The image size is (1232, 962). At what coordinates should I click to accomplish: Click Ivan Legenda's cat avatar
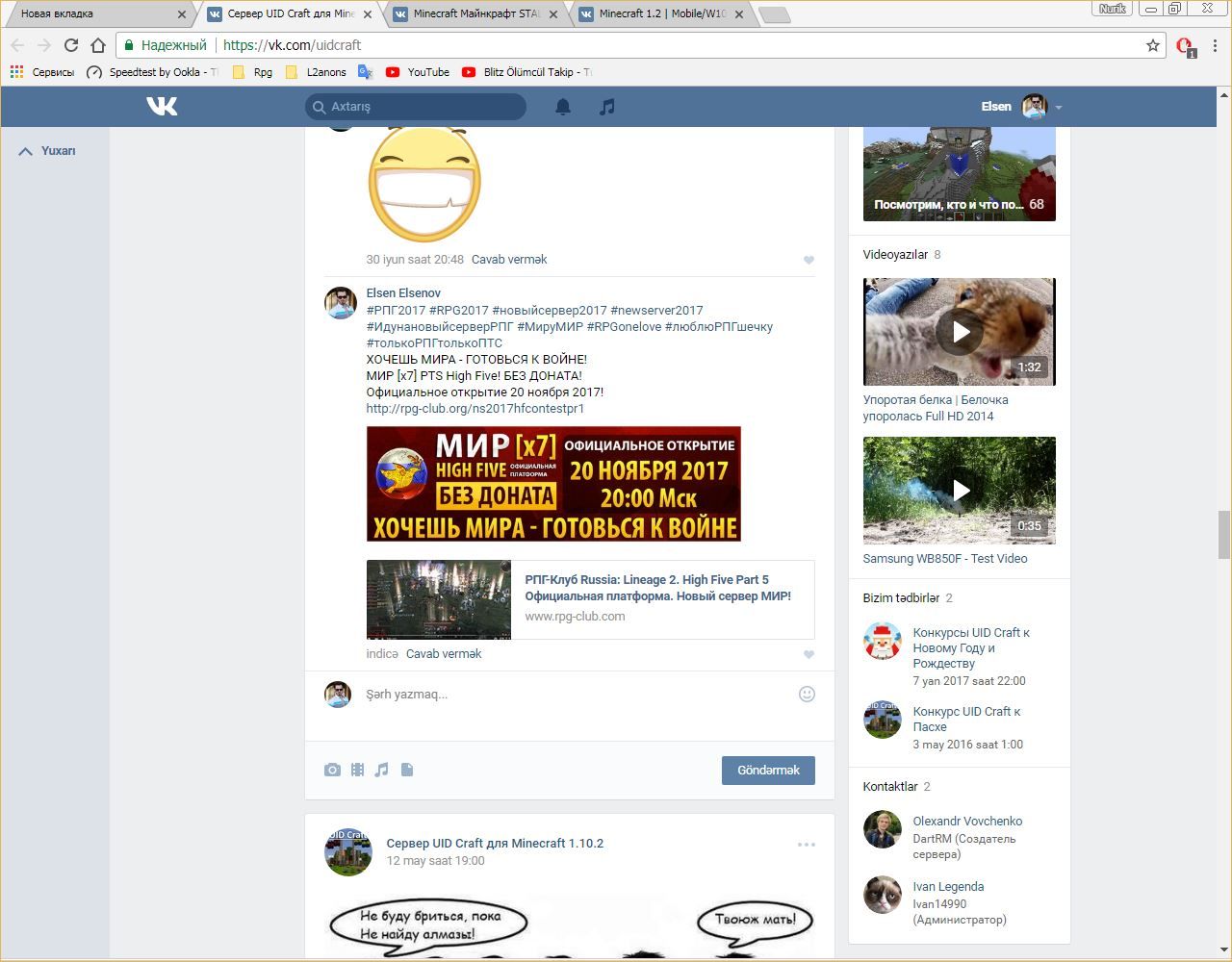[882, 895]
